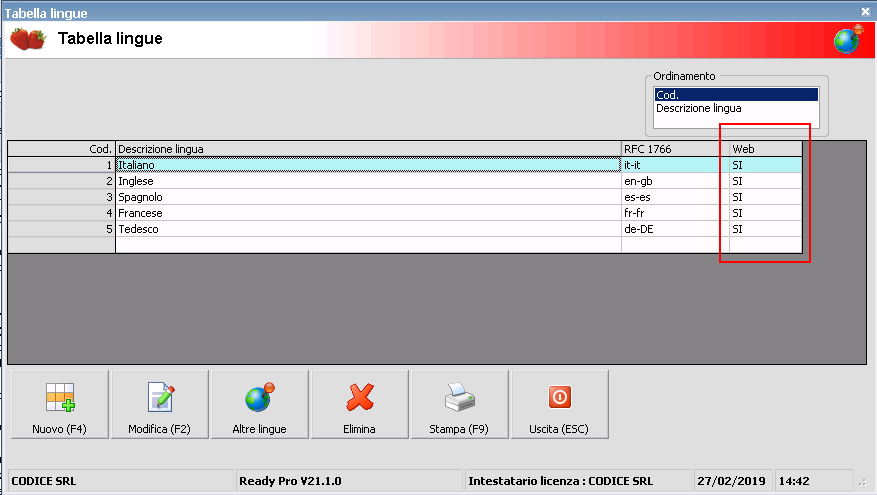Screen dimensions: 877x495
Task: Click the date 27/02/2019 in status bar
Action: point(731,481)
